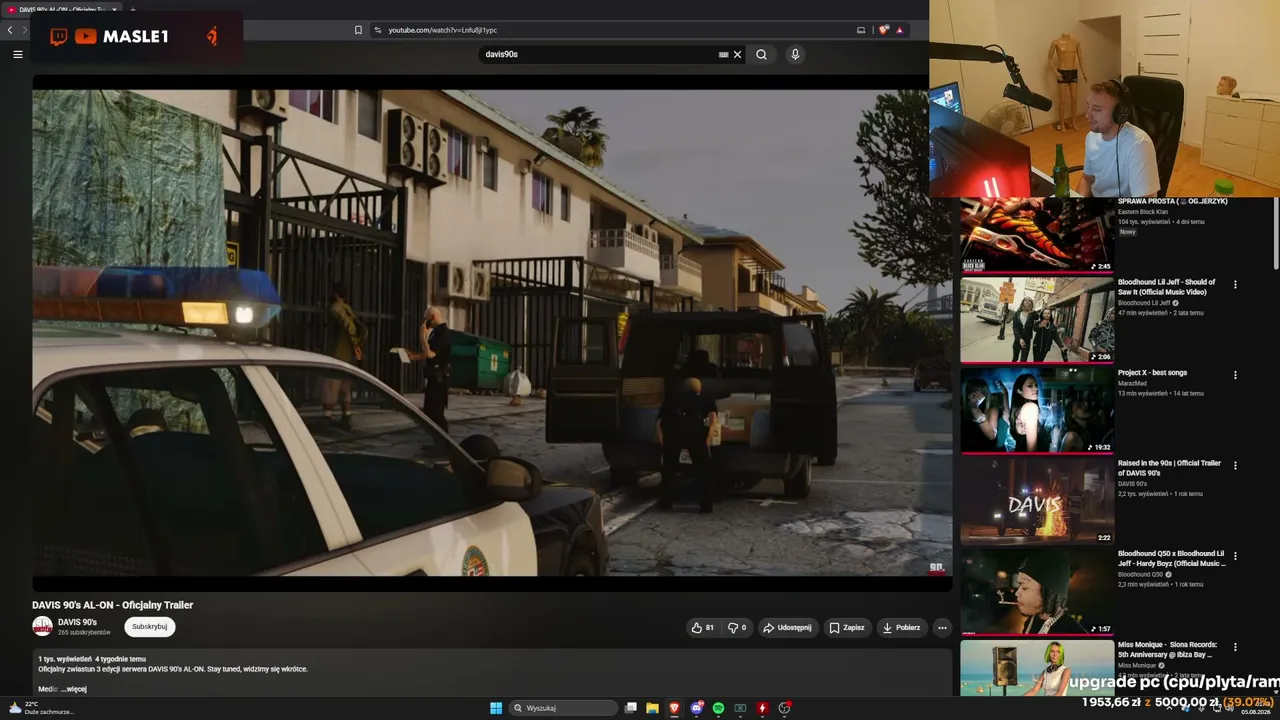
Task: Click the Windows taskbar search box Wyszukaj
Action: (563, 708)
